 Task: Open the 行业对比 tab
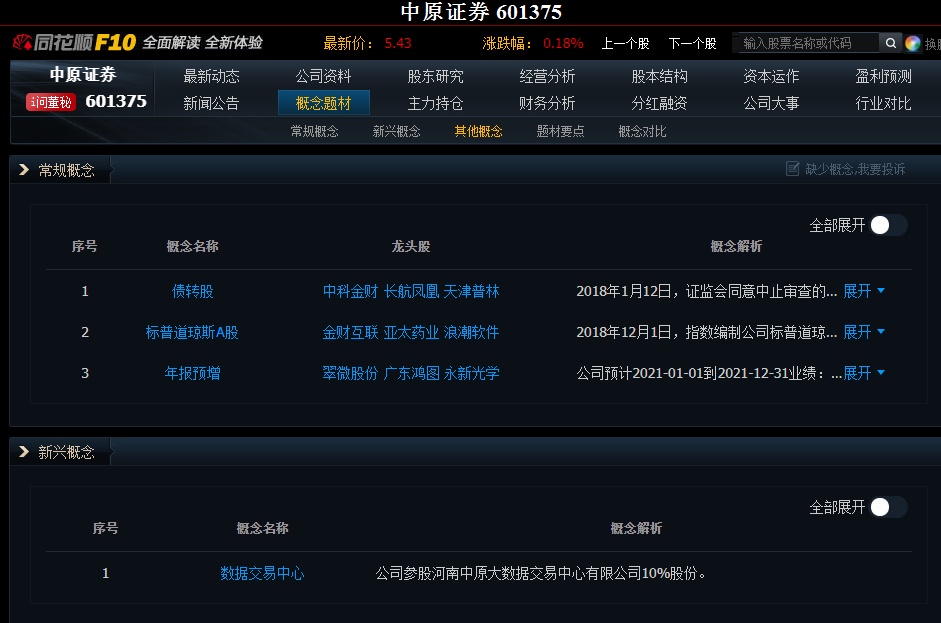click(x=883, y=103)
